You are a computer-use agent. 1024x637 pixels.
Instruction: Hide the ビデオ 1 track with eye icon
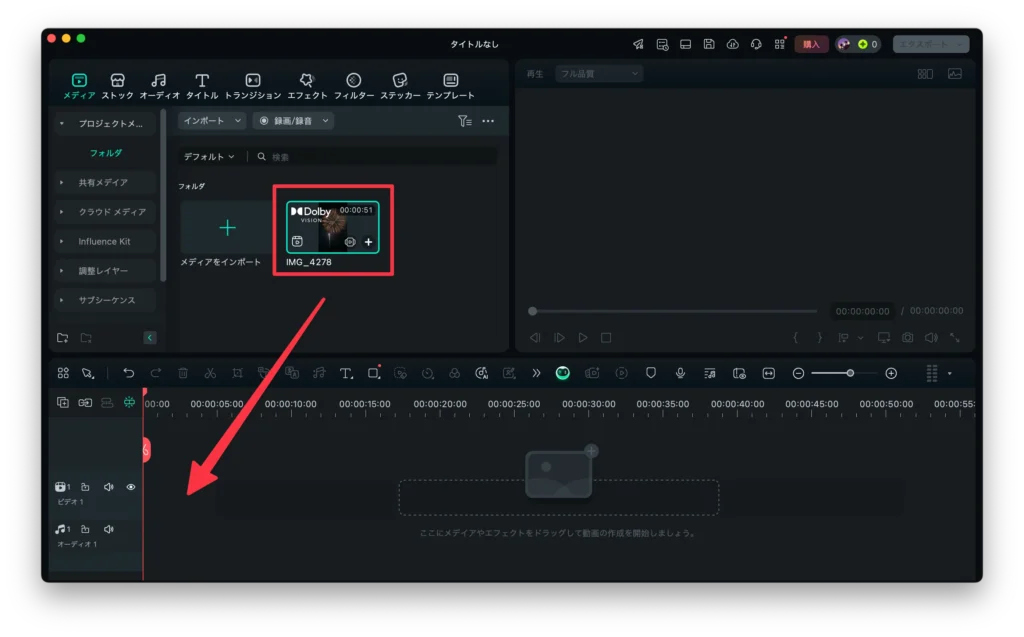(131, 487)
